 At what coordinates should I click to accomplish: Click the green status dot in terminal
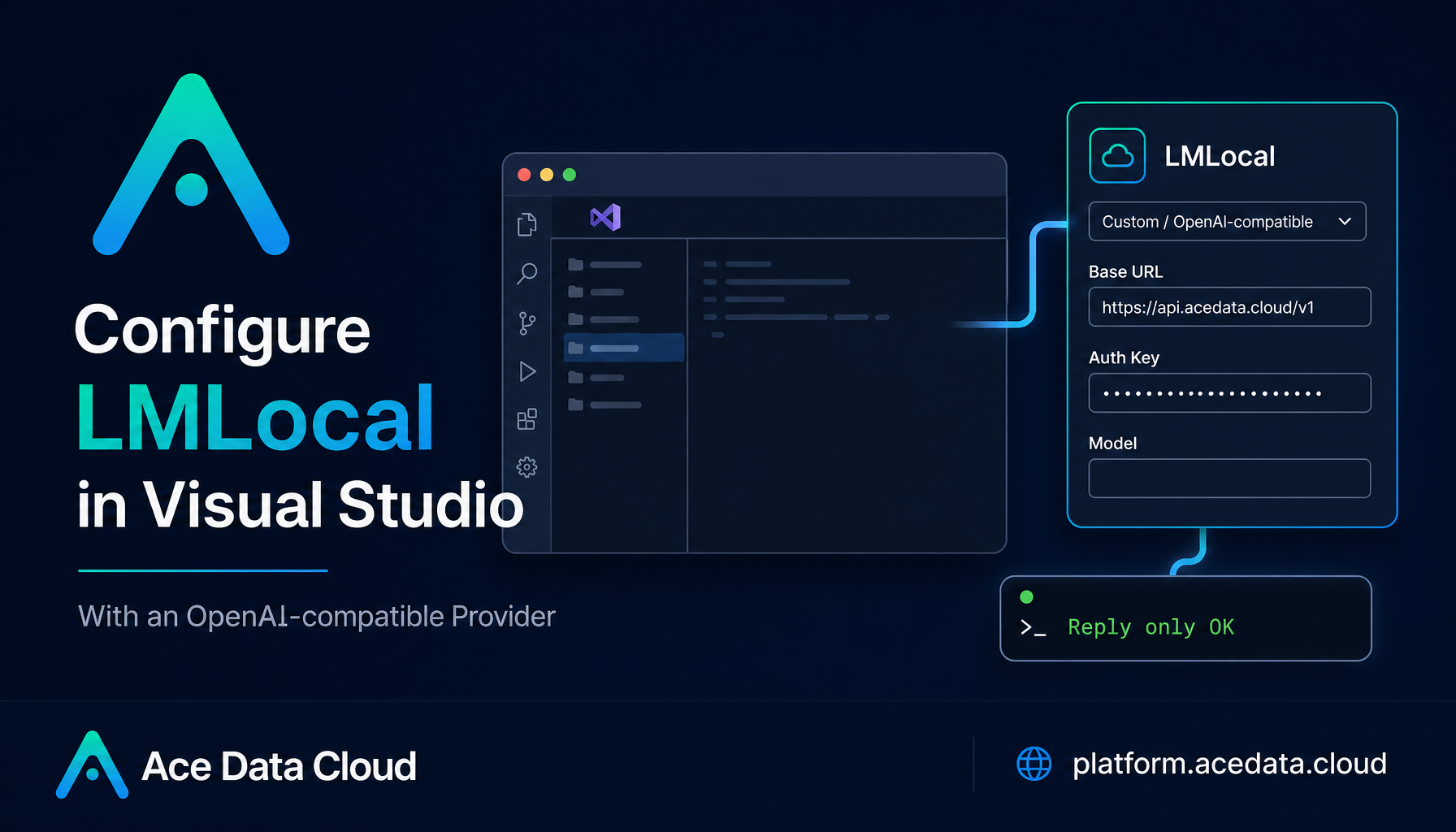[x=1026, y=597]
